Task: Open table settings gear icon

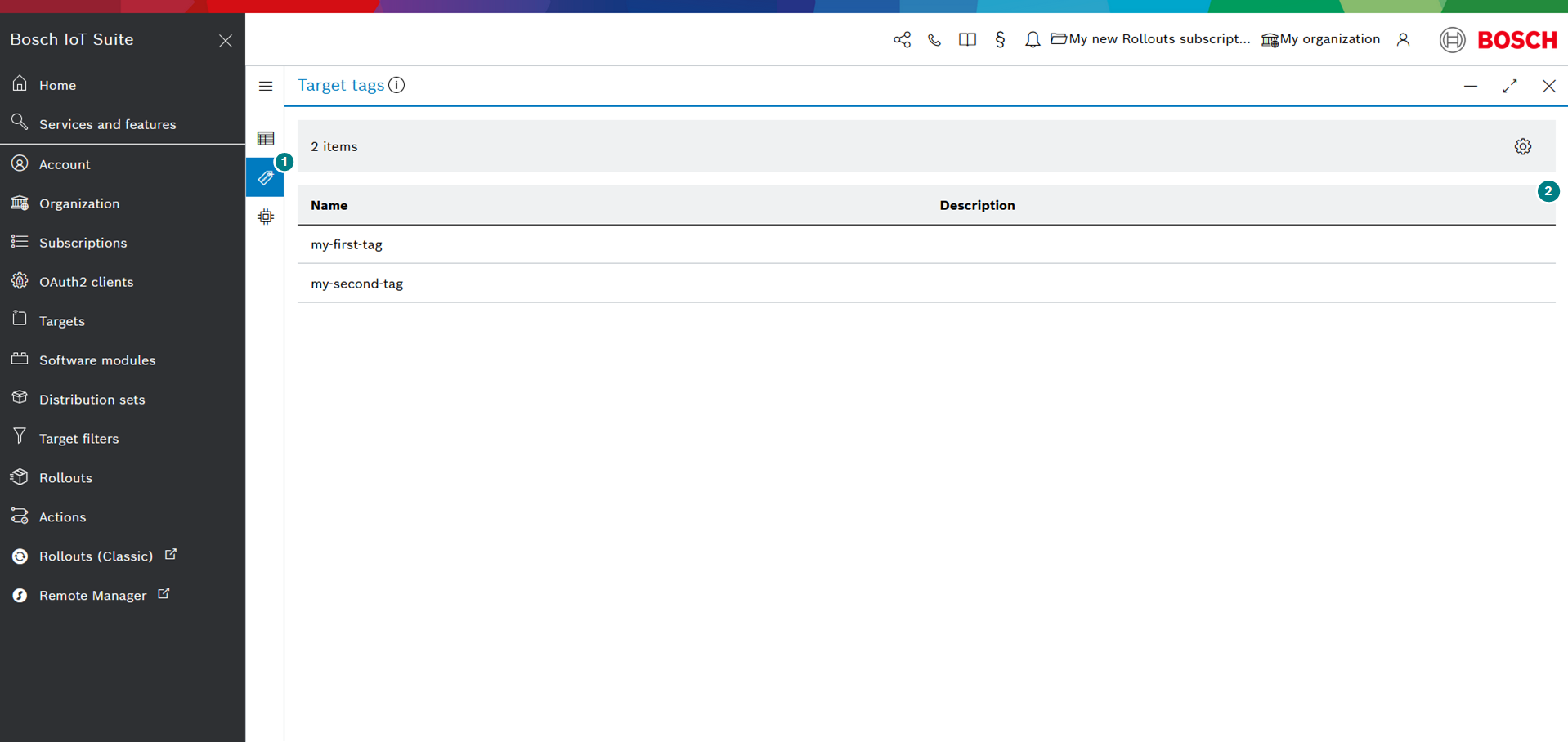Action: click(x=1522, y=147)
